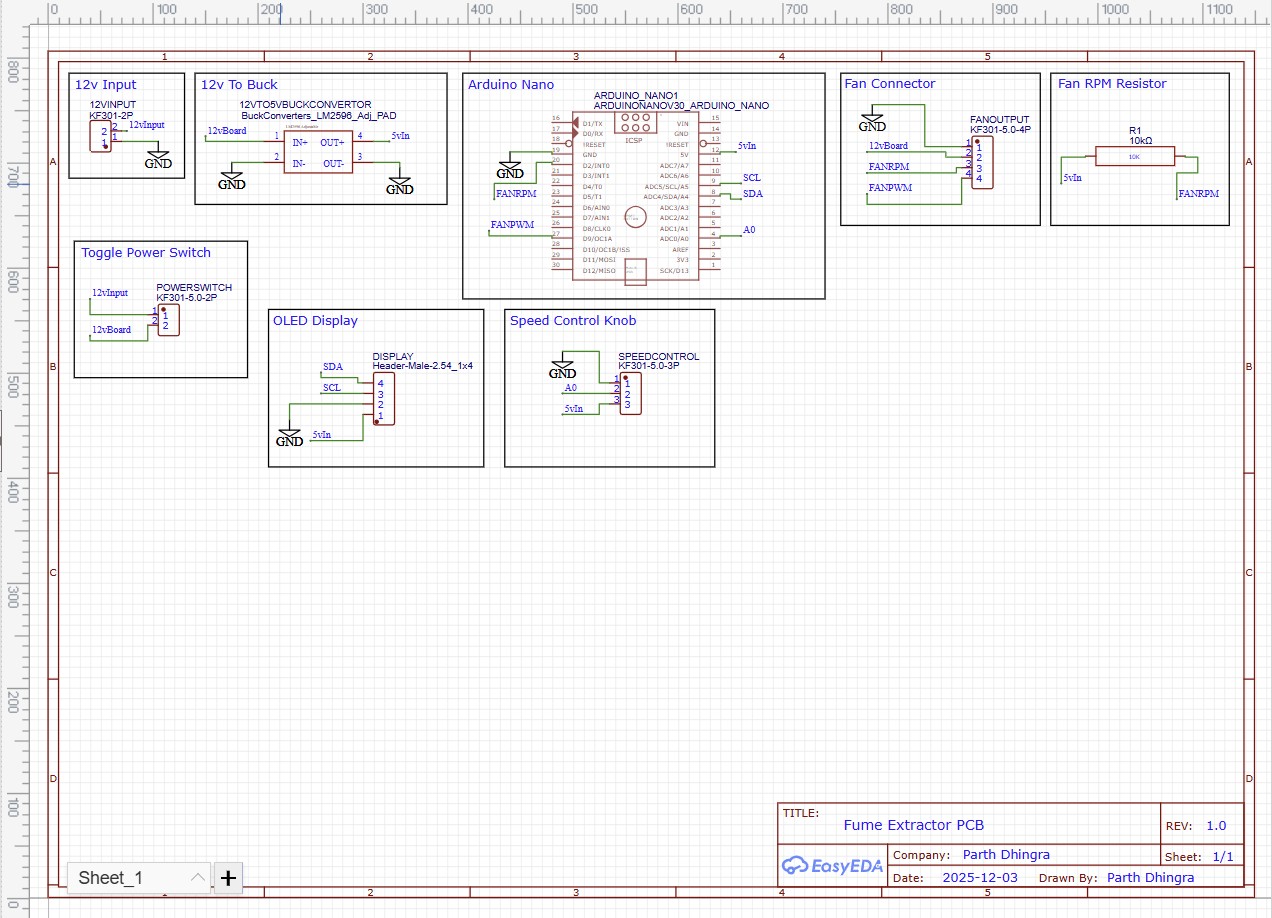Click the Parth Dhingra company name

[1006, 855]
